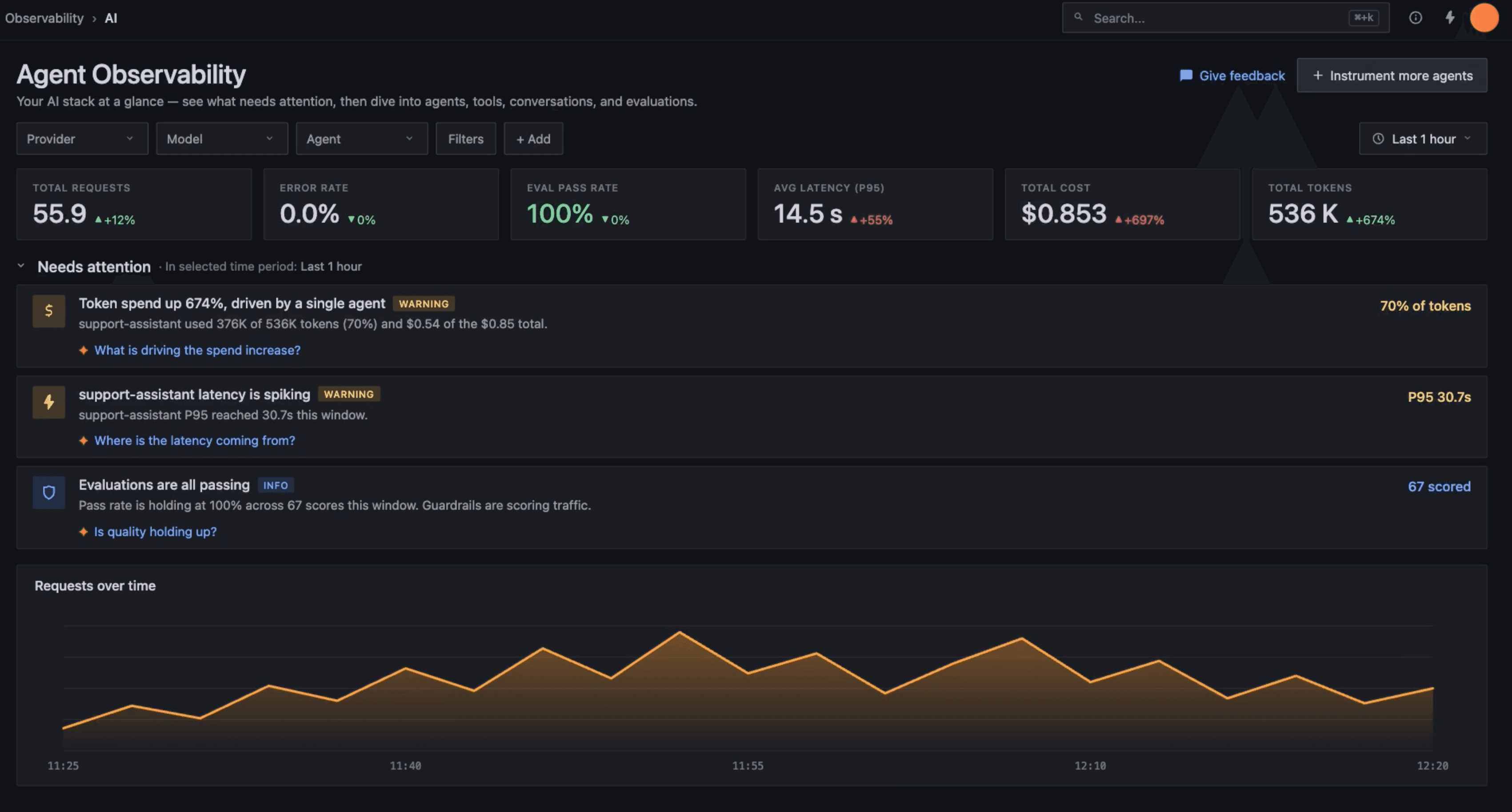Image resolution: width=1512 pixels, height=812 pixels.
Task: Click the shield evaluations icon
Action: click(x=49, y=493)
